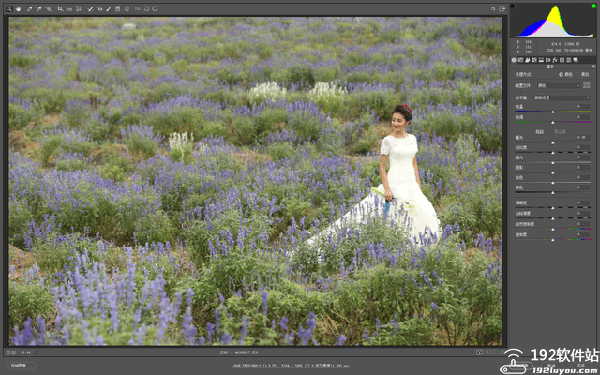
Task: Click the color temperature slider handle
Action: pyautogui.click(x=553, y=112)
